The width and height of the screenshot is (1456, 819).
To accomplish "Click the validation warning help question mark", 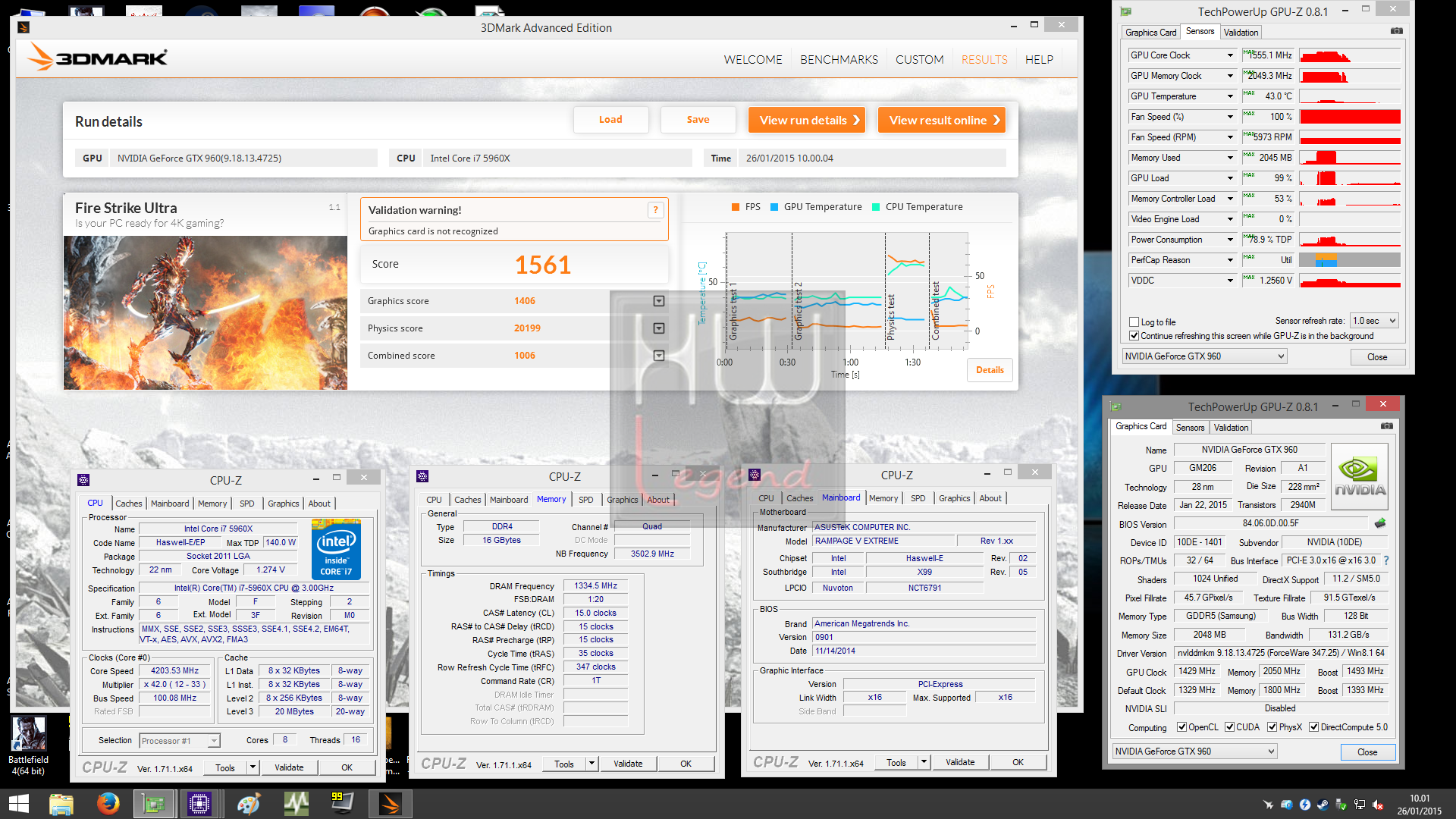I will tap(656, 210).
